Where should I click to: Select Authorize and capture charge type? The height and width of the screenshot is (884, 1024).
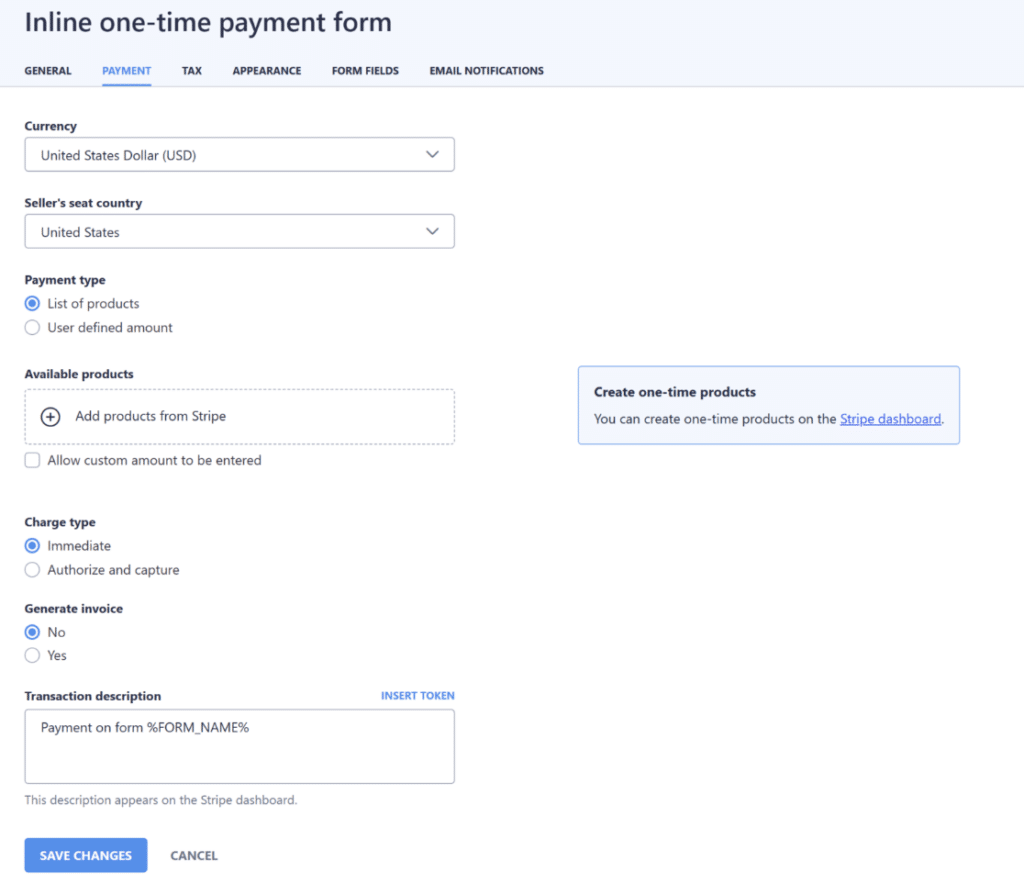point(31,569)
